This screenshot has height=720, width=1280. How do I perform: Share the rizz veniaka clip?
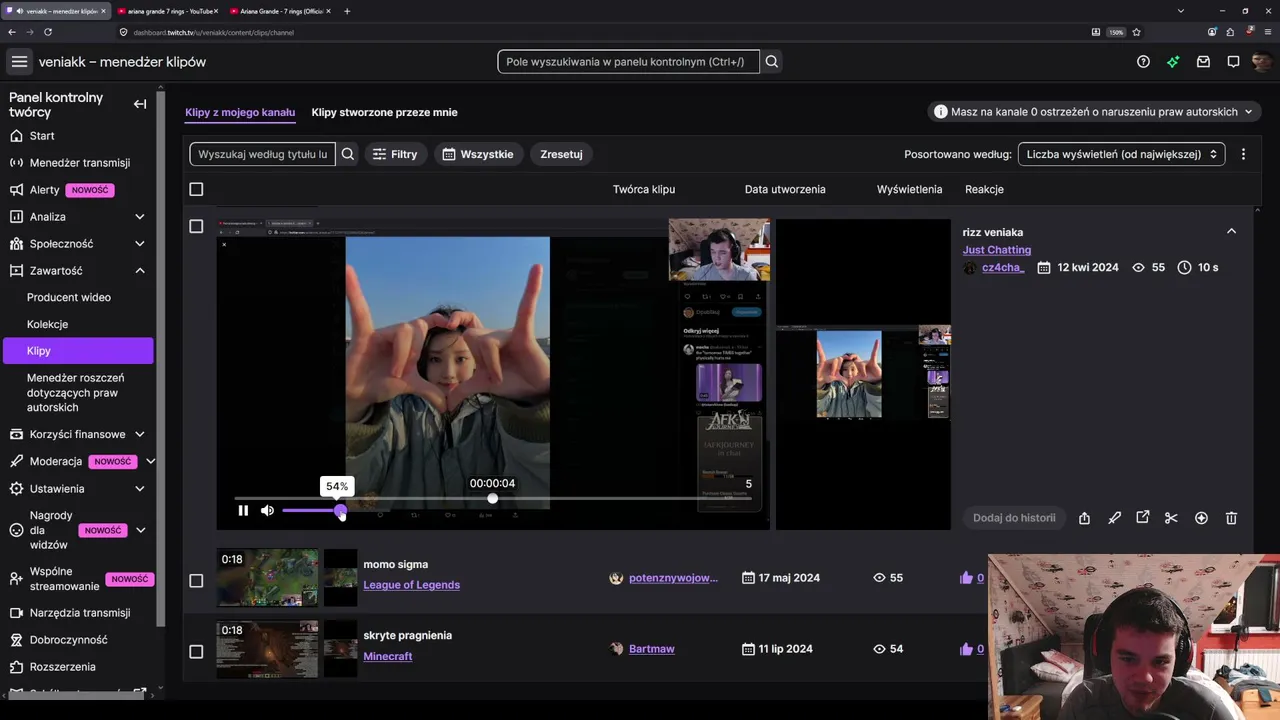[x=1084, y=518]
